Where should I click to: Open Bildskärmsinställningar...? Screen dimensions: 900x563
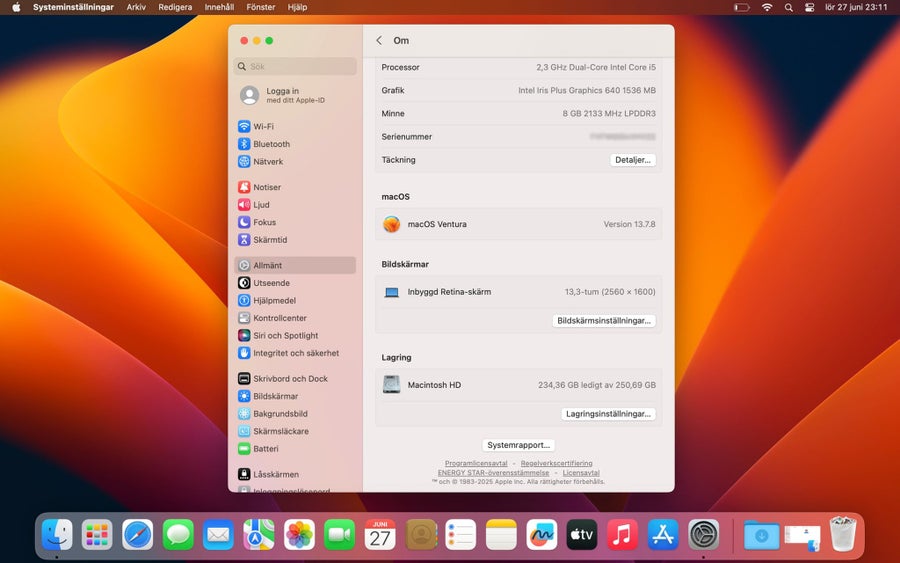coord(604,320)
